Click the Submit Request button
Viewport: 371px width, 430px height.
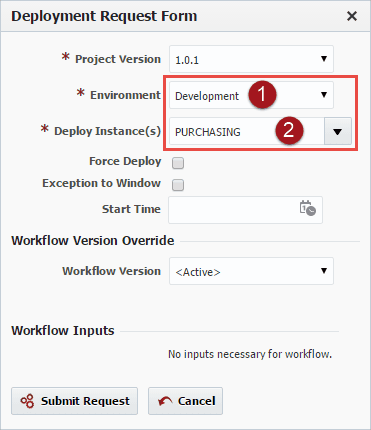[74, 401]
